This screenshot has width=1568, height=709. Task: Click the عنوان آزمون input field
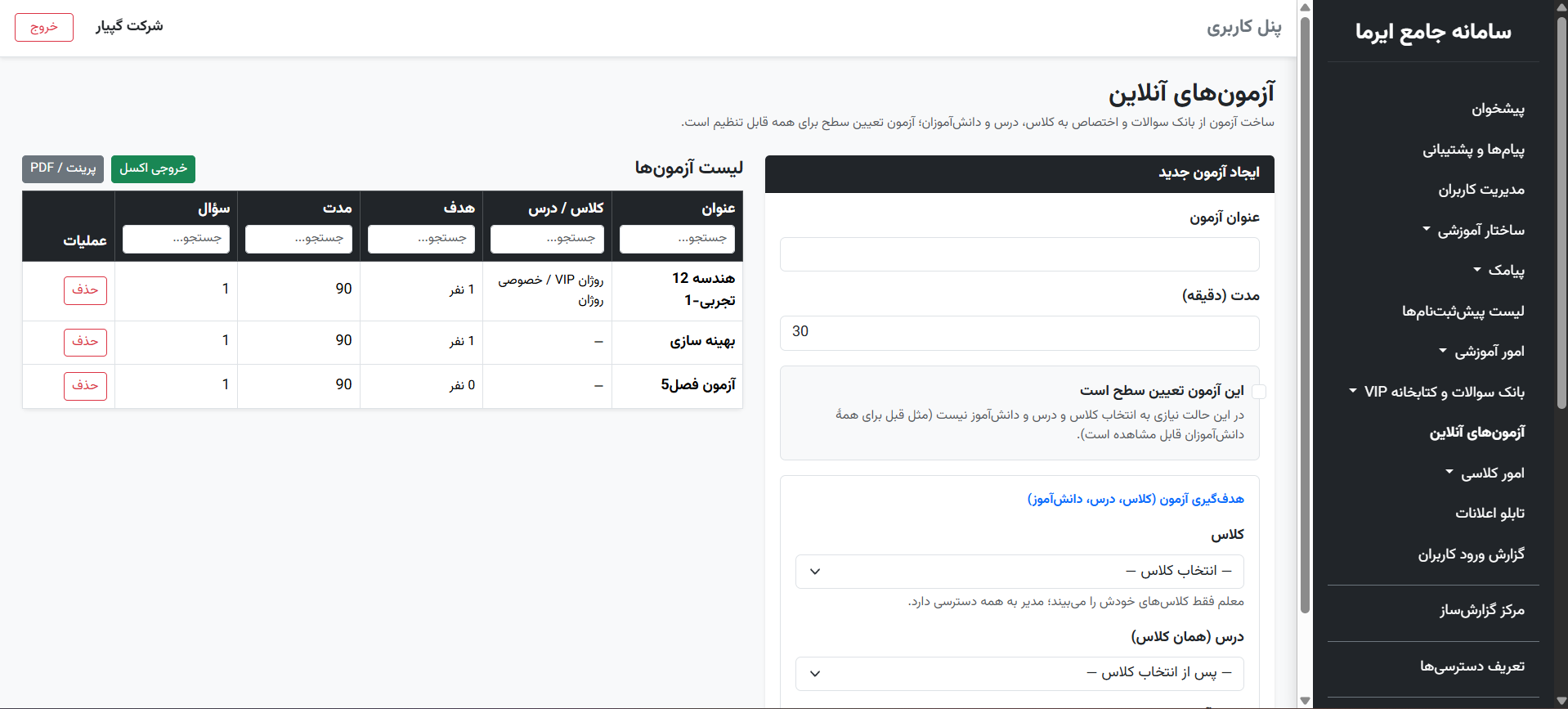(1019, 254)
